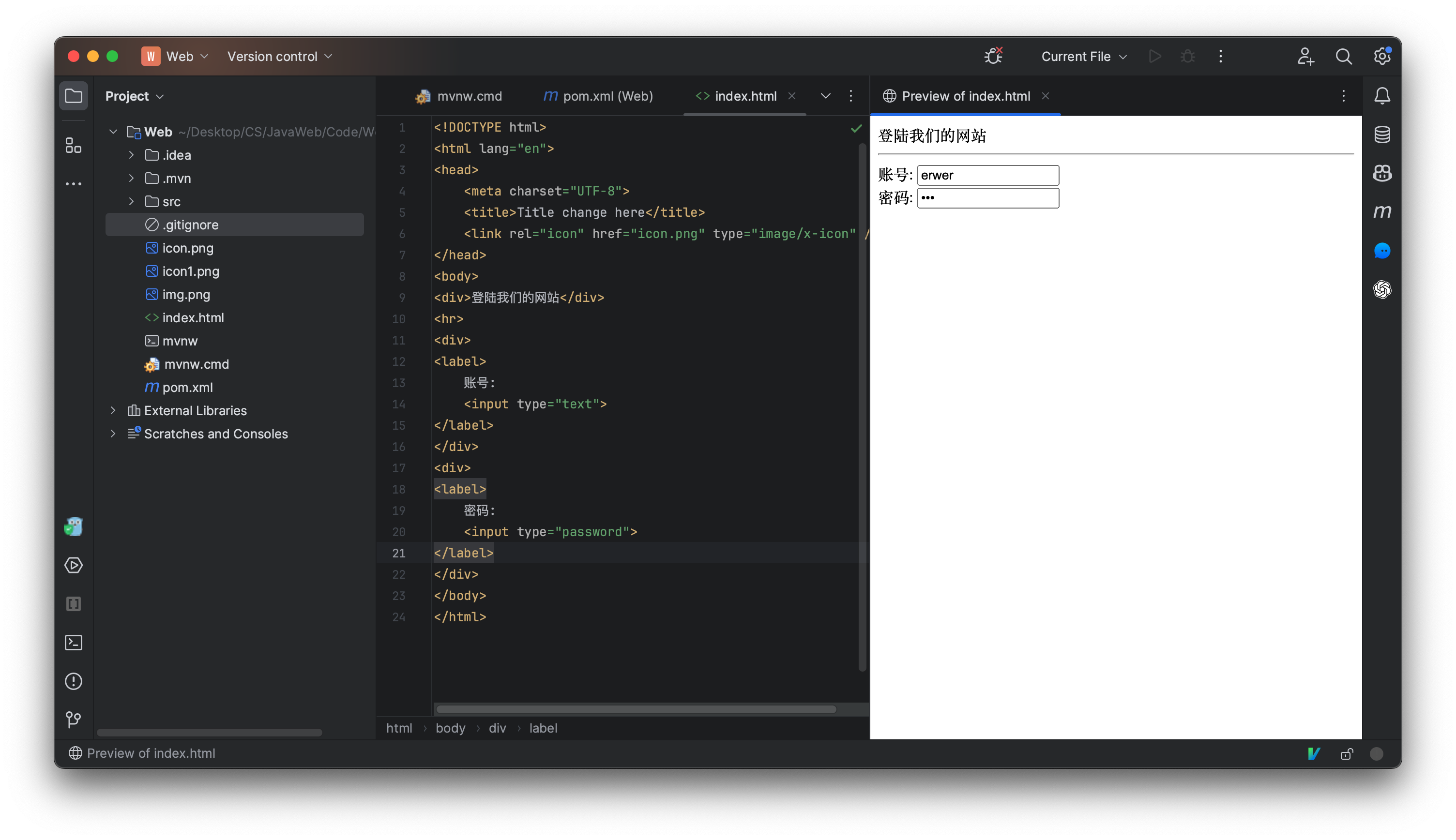Expand the .mvn folder
Image resolution: width=1456 pixels, height=840 pixels.
131,178
